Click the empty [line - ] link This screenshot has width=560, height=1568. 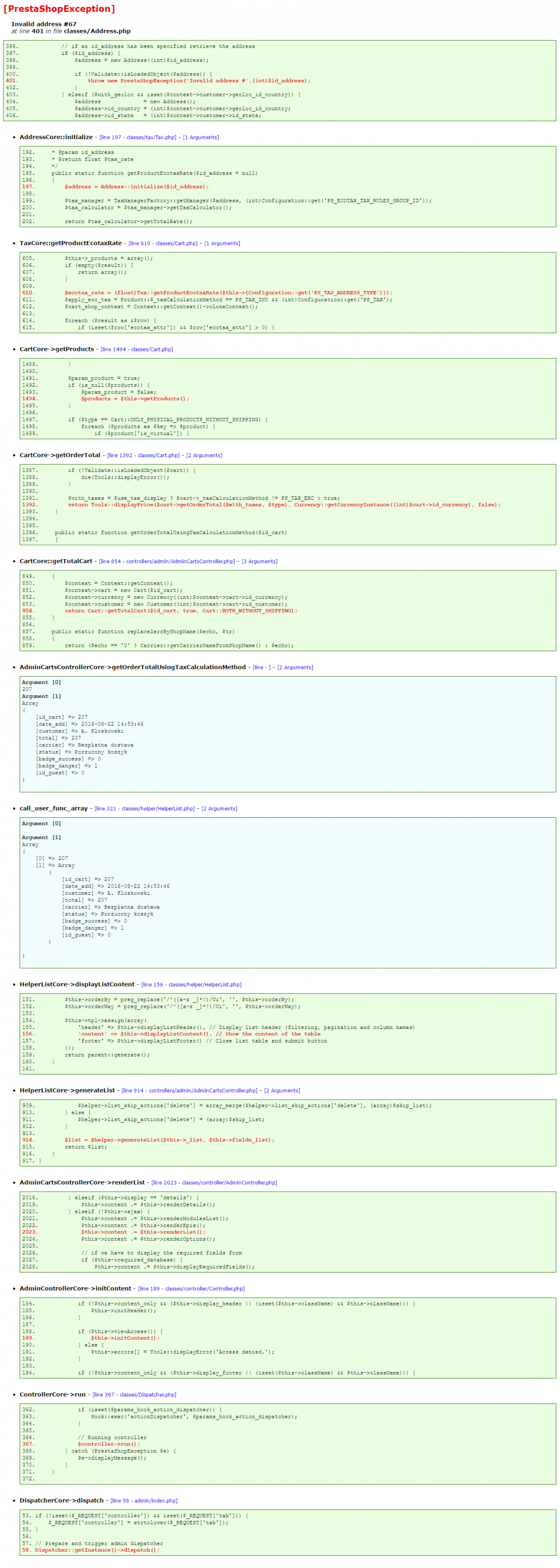[262, 667]
